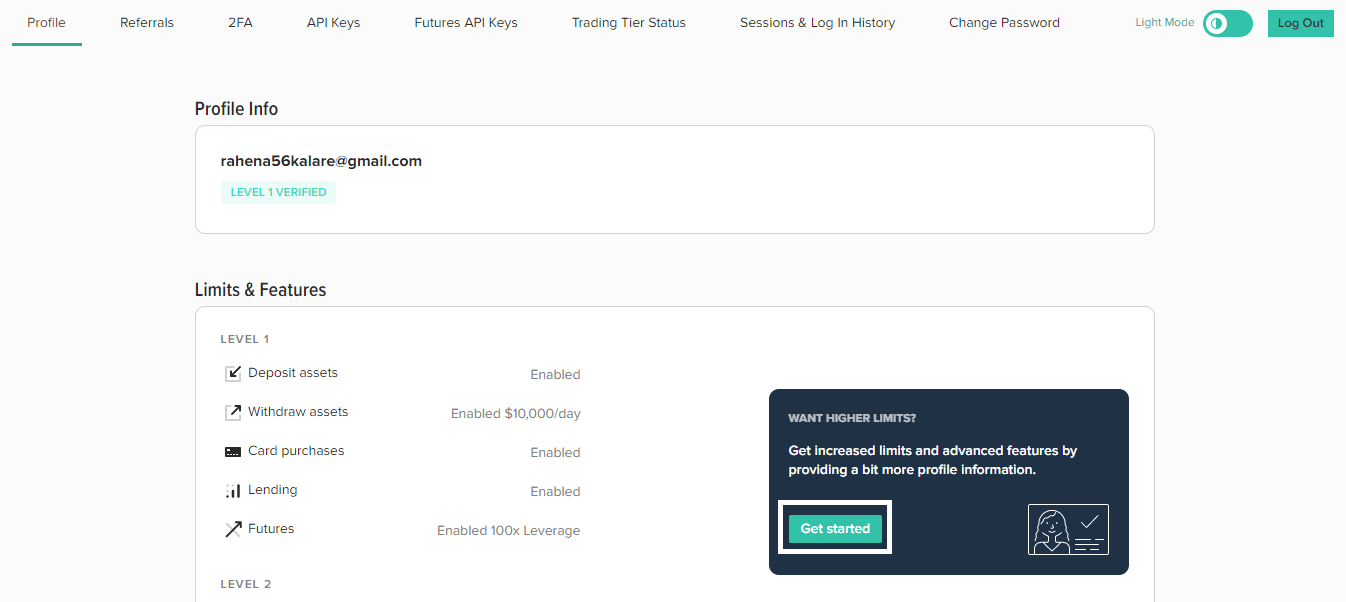This screenshot has height=602, width=1346.
Task: Open the Futures API Keys tab
Action: click(x=466, y=22)
